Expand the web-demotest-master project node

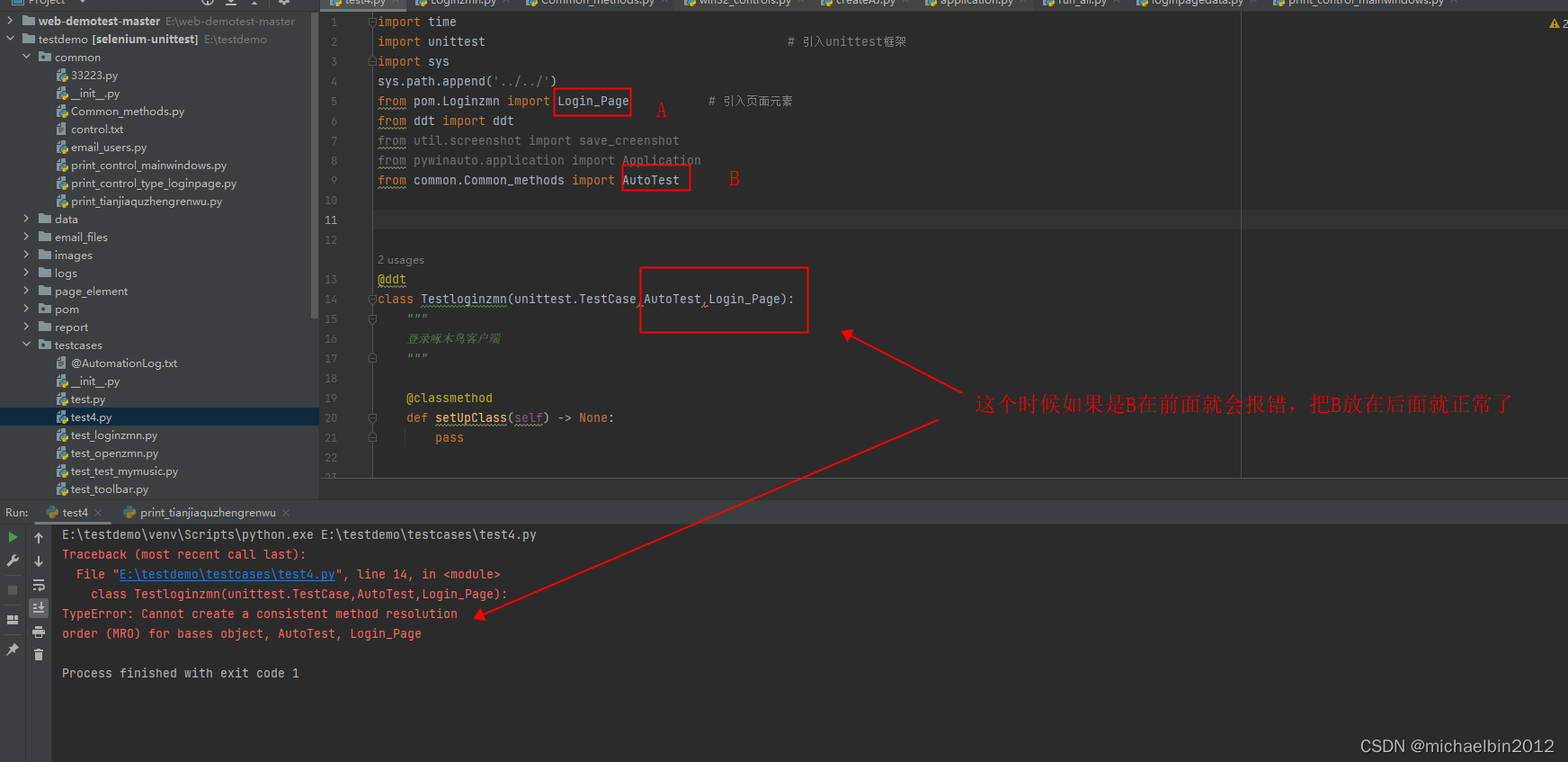10,21
